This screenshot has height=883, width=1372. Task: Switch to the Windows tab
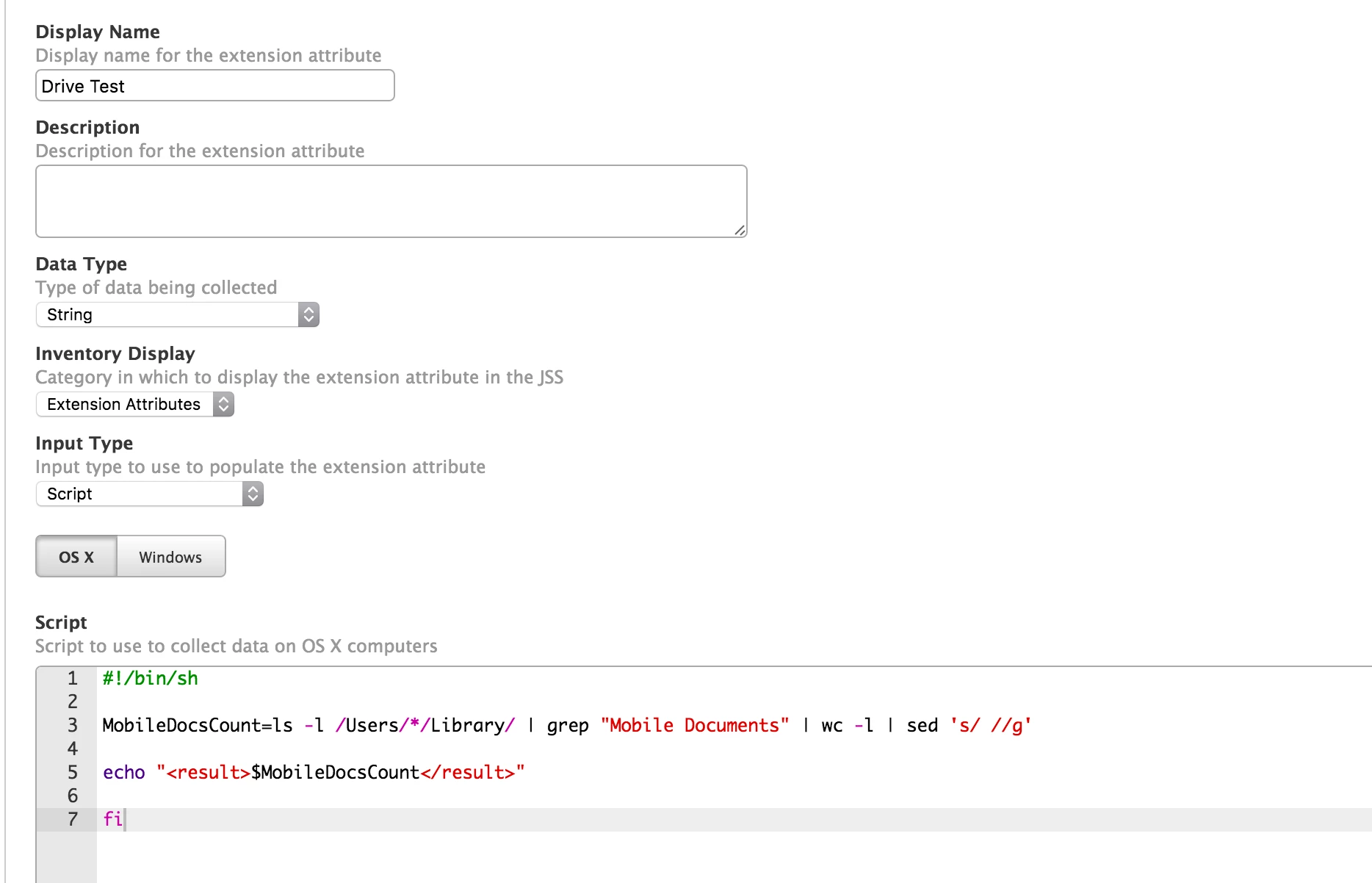[171, 556]
